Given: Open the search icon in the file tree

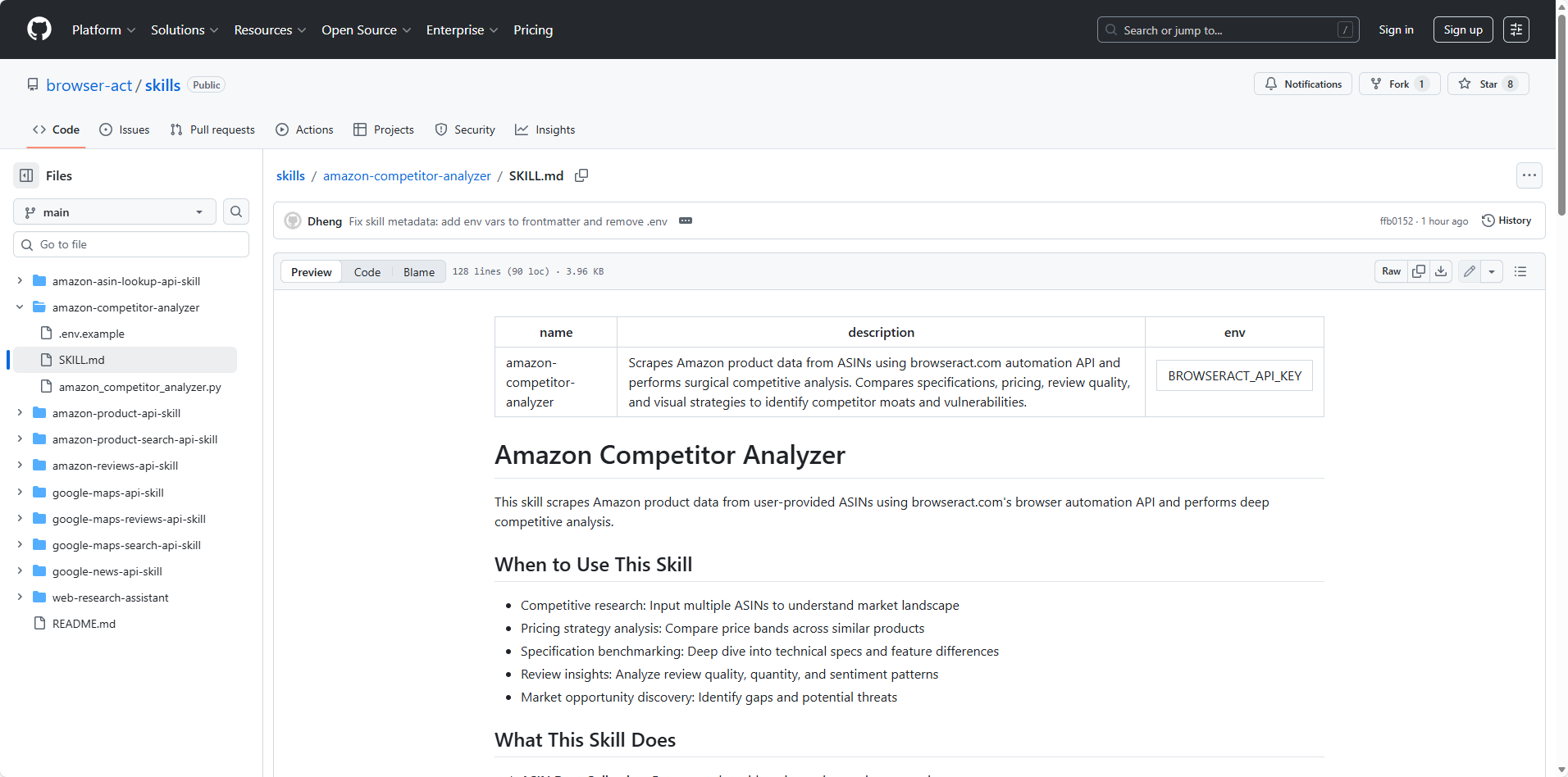Looking at the screenshot, I should point(235,211).
